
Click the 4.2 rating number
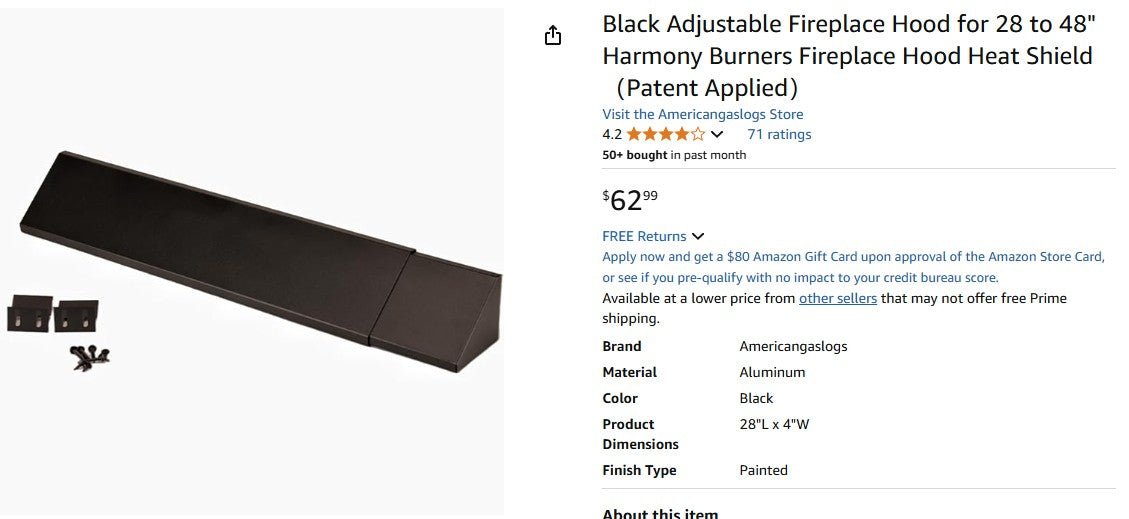[x=612, y=134]
